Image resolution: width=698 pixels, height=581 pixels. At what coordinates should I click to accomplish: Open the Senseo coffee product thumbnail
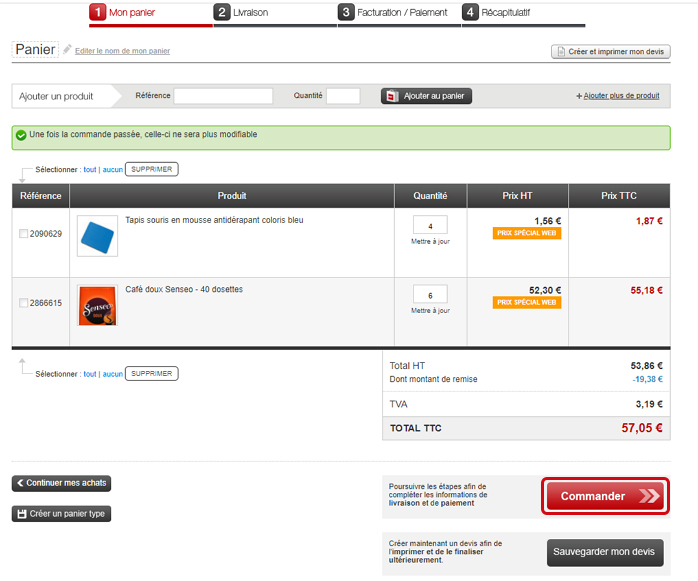pos(97,304)
